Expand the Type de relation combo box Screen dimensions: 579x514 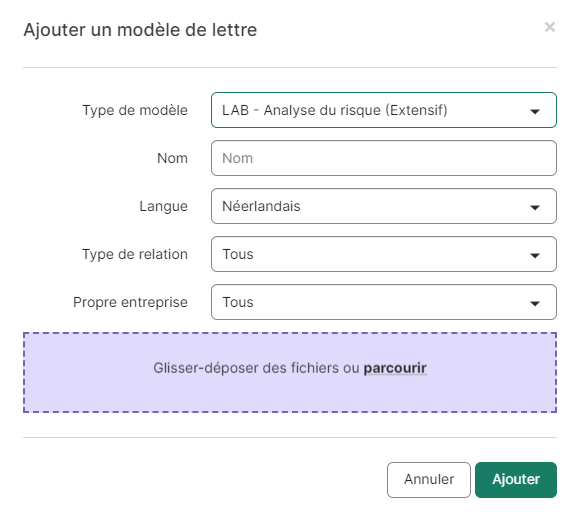click(x=384, y=254)
